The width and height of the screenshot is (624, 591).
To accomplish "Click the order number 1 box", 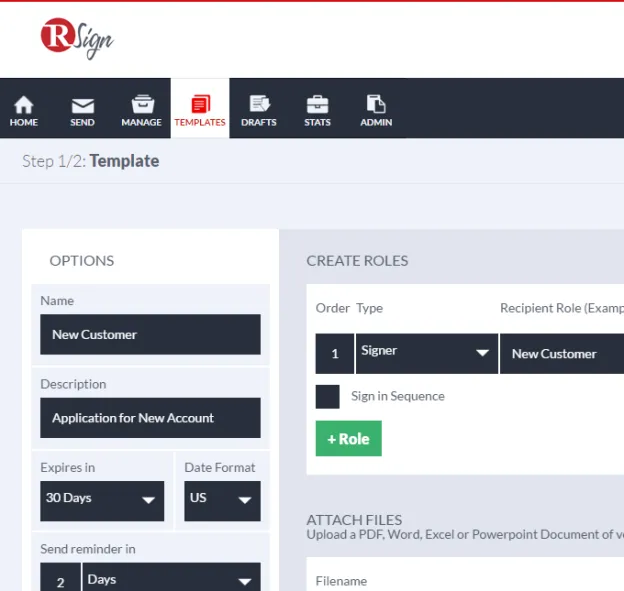I will (x=335, y=354).
